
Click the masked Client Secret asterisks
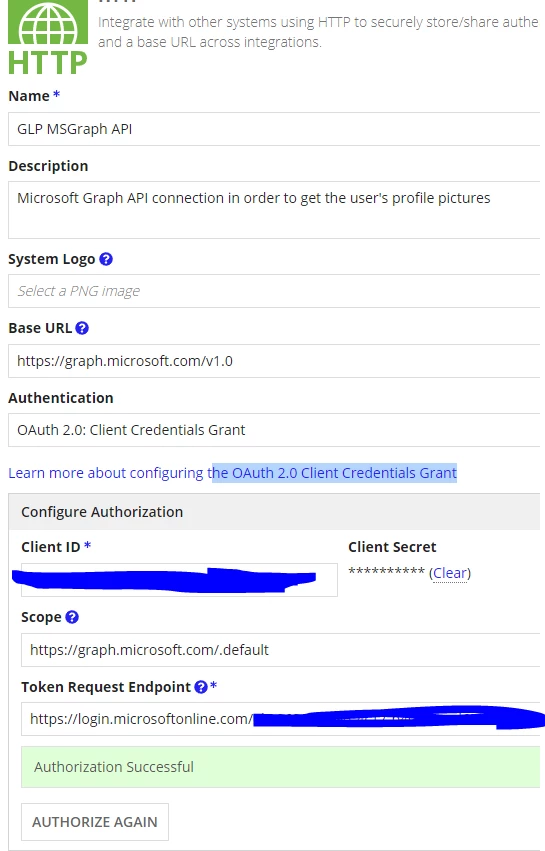(x=386, y=571)
